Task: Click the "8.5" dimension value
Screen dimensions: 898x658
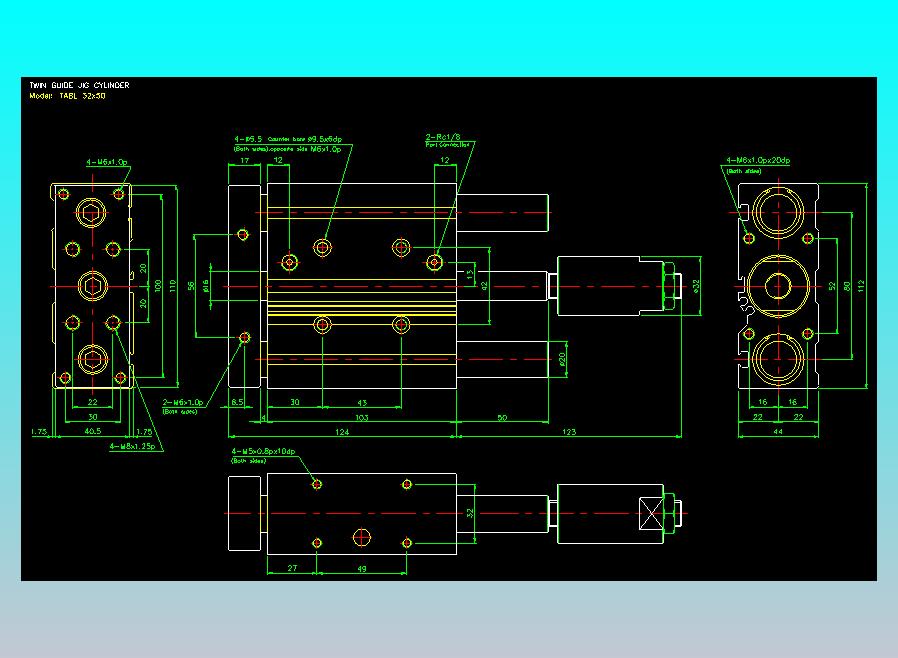Action: point(238,403)
